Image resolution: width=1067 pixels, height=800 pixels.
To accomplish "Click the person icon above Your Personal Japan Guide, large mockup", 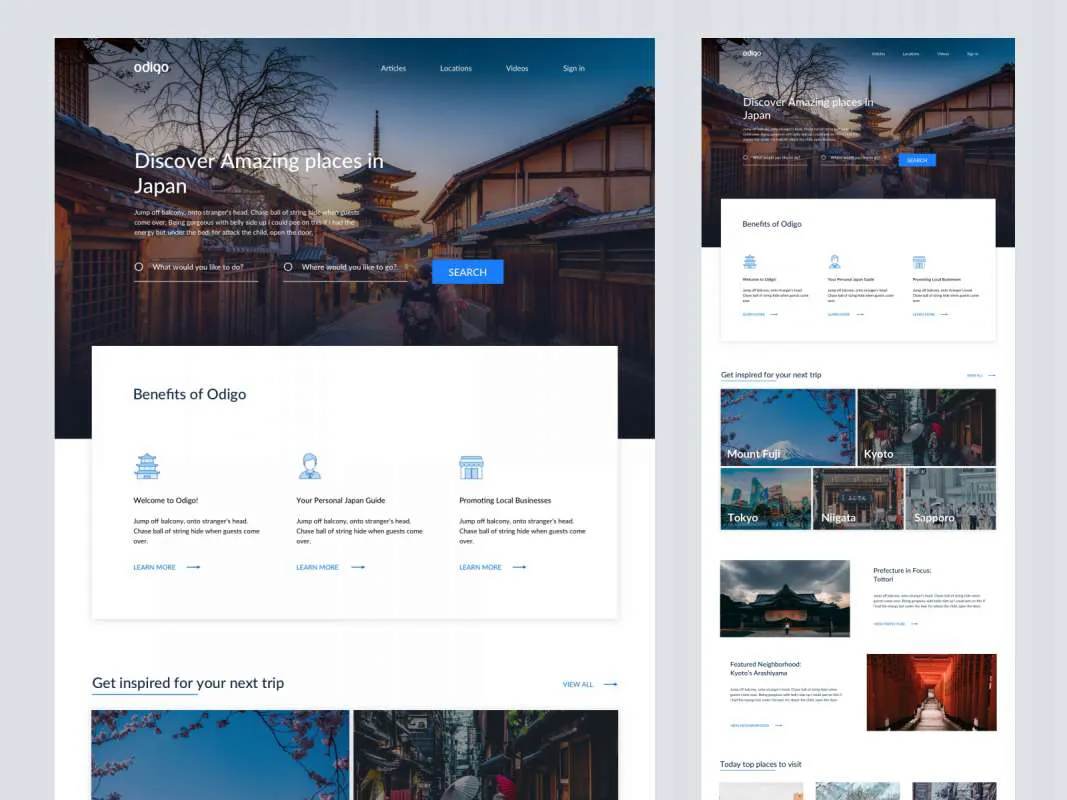I will (309, 466).
